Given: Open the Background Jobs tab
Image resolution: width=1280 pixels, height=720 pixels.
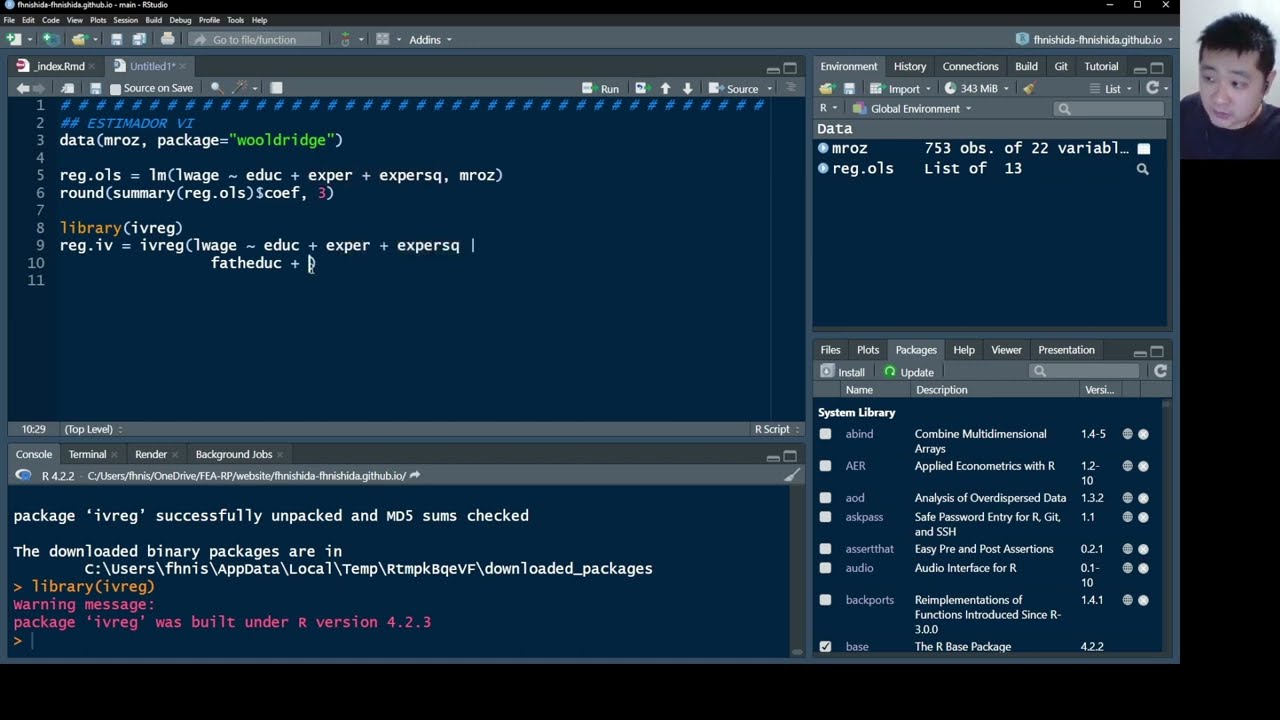Looking at the screenshot, I should click(233, 454).
